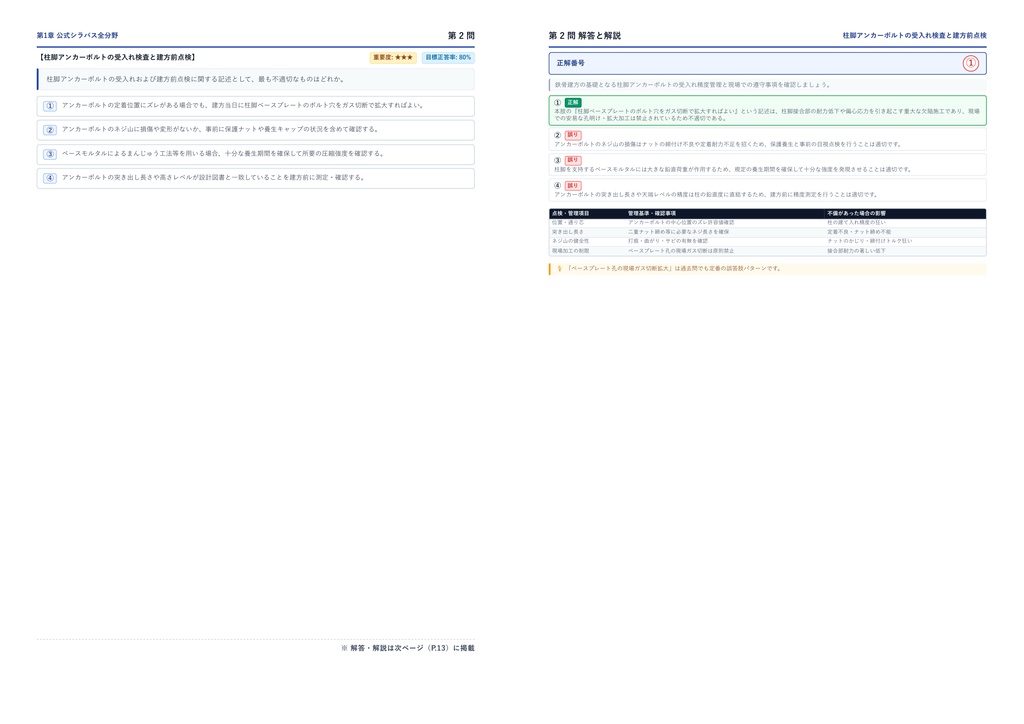Viewport: 1024px width, 724px height.
Task: Click the 第 2 問 解答と解説 heading
Action: click(x=584, y=35)
